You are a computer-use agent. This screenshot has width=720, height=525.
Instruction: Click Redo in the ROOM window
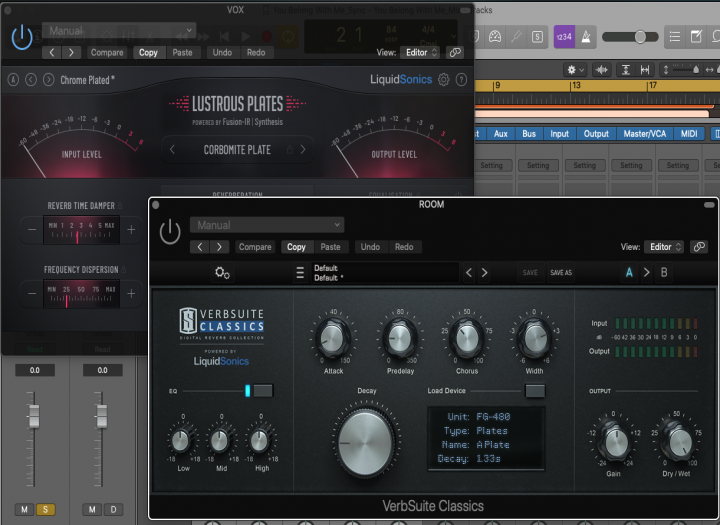[404, 247]
